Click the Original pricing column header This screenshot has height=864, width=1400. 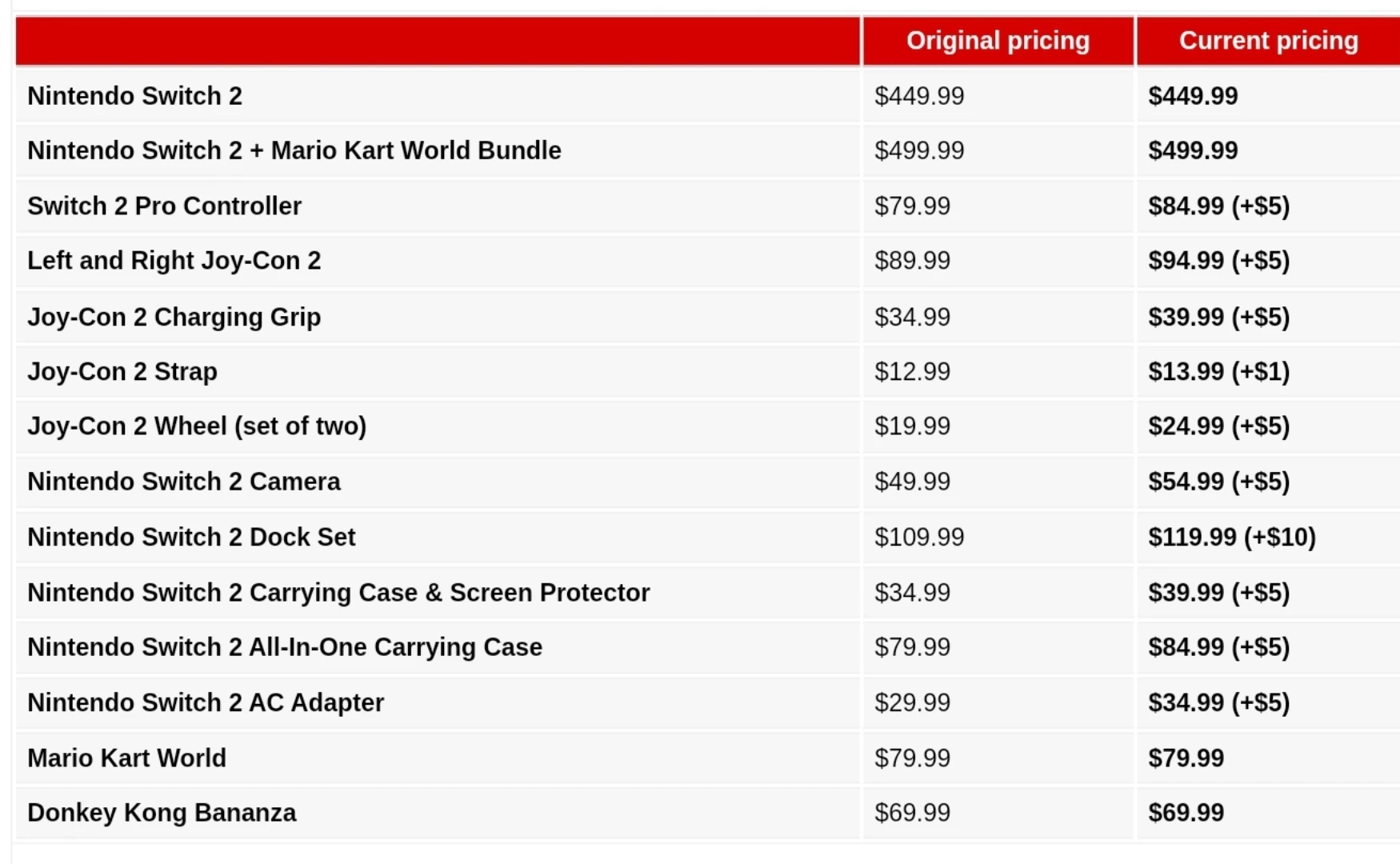pos(998,41)
